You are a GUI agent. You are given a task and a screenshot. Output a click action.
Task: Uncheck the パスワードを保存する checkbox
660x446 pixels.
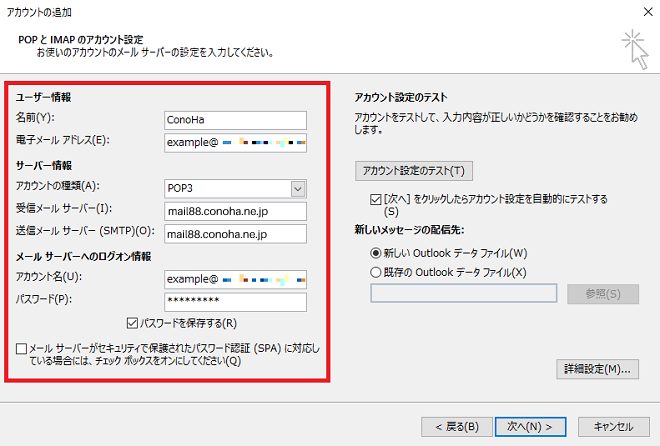pyautogui.click(x=133, y=323)
